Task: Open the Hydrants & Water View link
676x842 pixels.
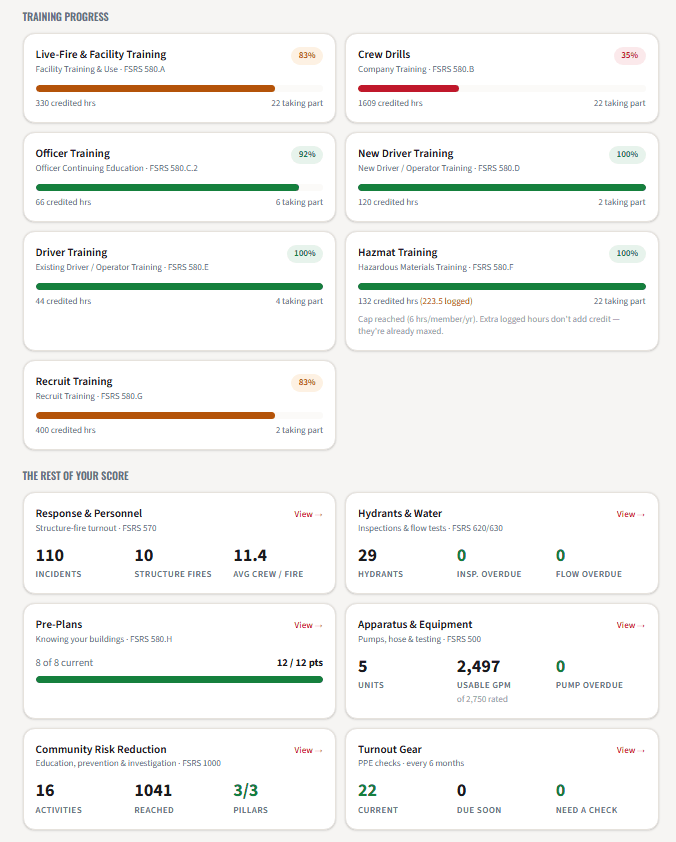Action: pos(631,514)
